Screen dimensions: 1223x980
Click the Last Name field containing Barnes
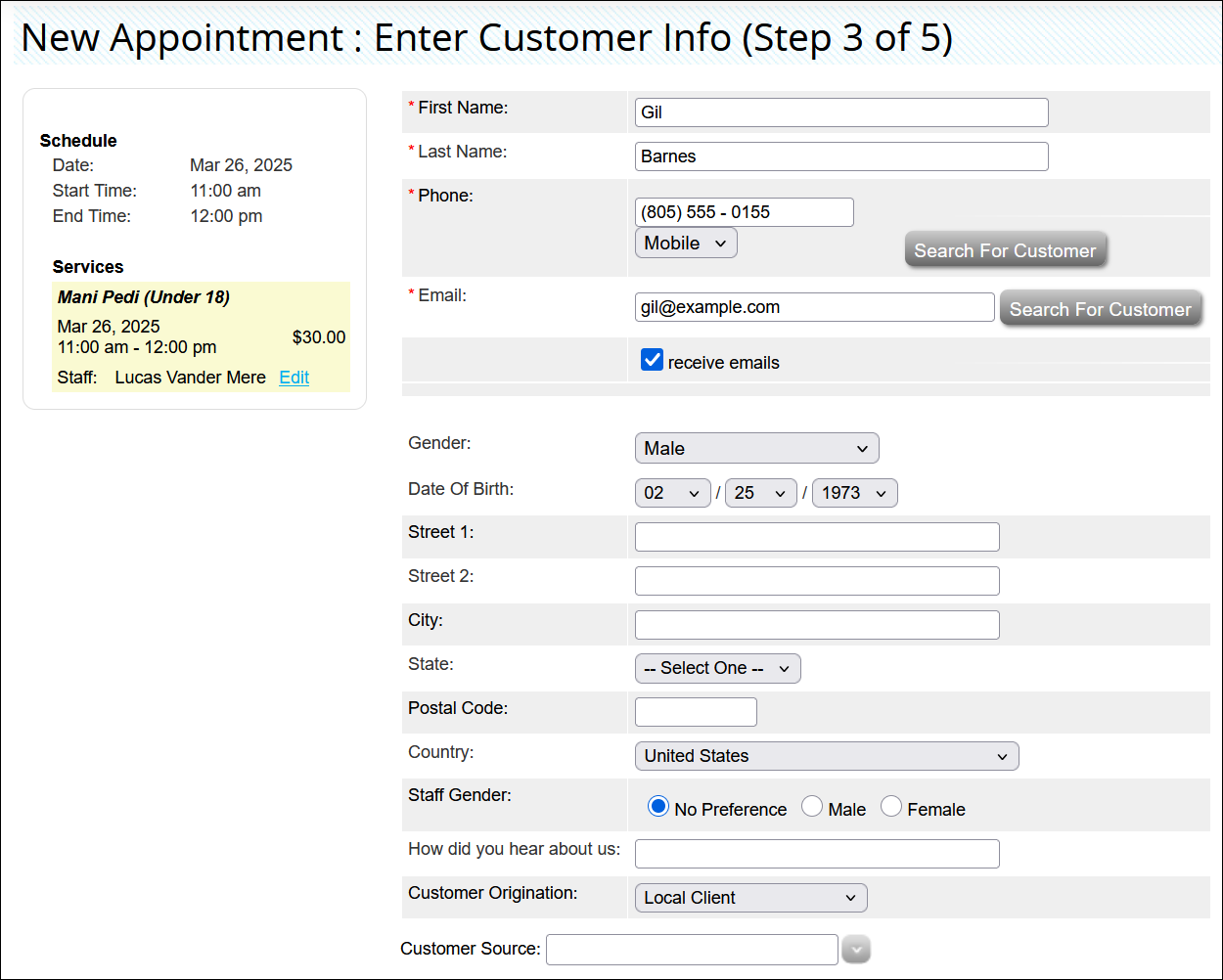(x=841, y=156)
